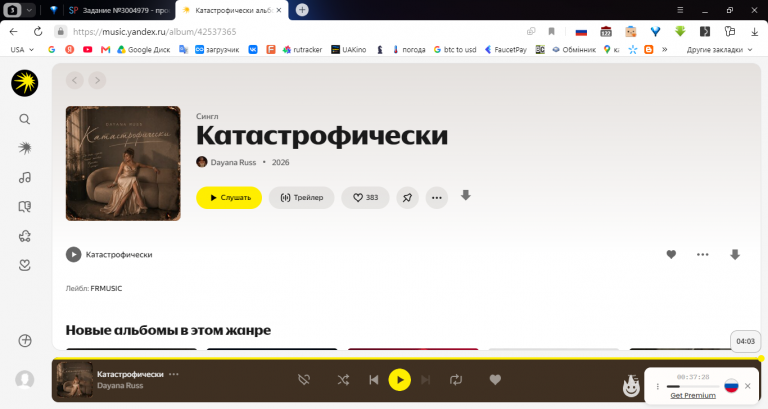The width and height of the screenshot is (768, 409).
Task: Go forward using in-page right chevron
Action: click(x=97, y=80)
